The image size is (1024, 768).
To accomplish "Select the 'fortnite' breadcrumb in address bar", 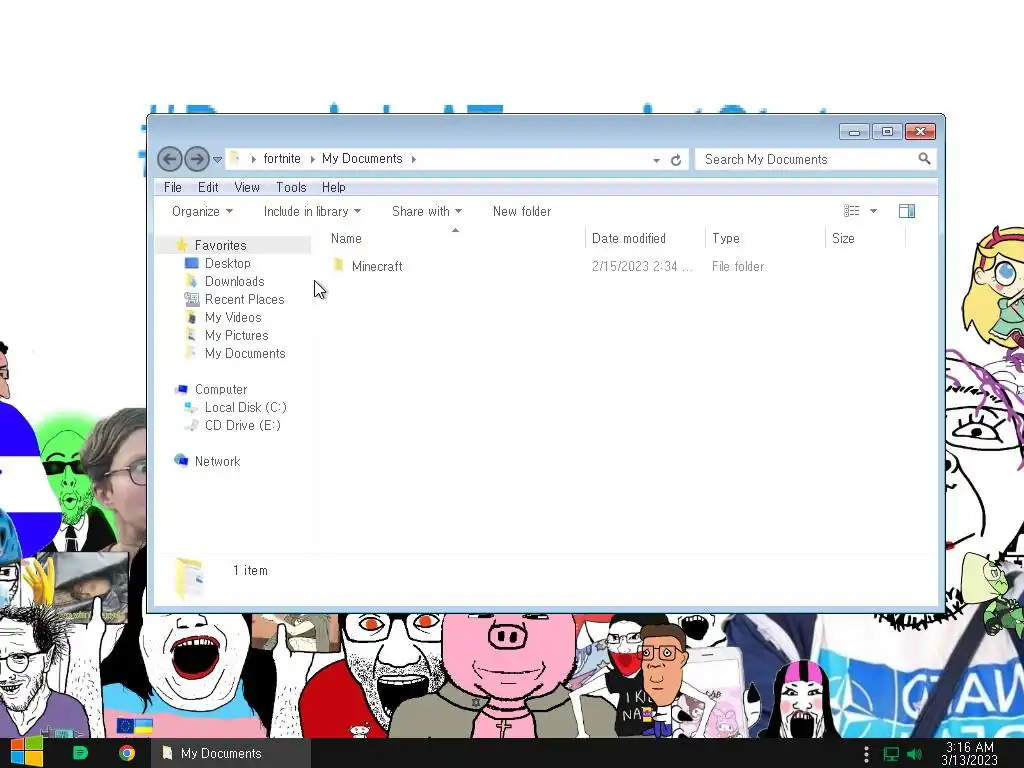I will coord(282,159).
